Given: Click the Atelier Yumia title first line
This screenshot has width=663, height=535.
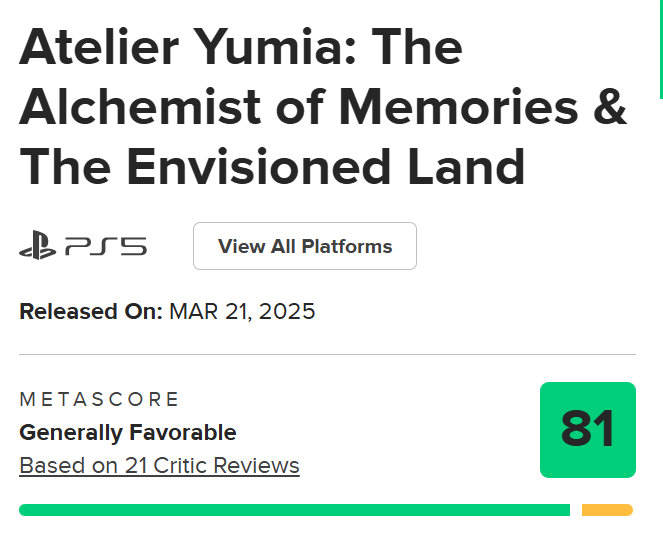Looking at the screenshot, I should pyautogui.click(x=241, y=47).
